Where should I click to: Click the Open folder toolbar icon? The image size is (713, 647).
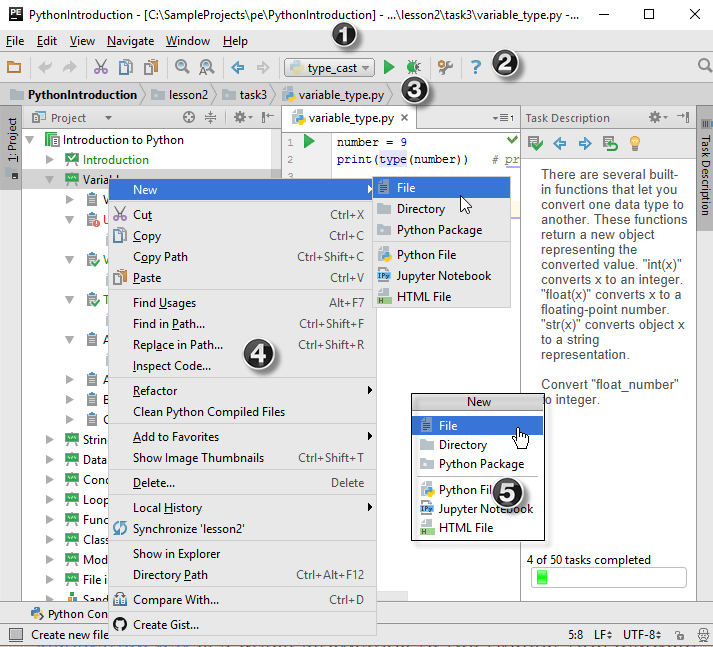(14, 68)
